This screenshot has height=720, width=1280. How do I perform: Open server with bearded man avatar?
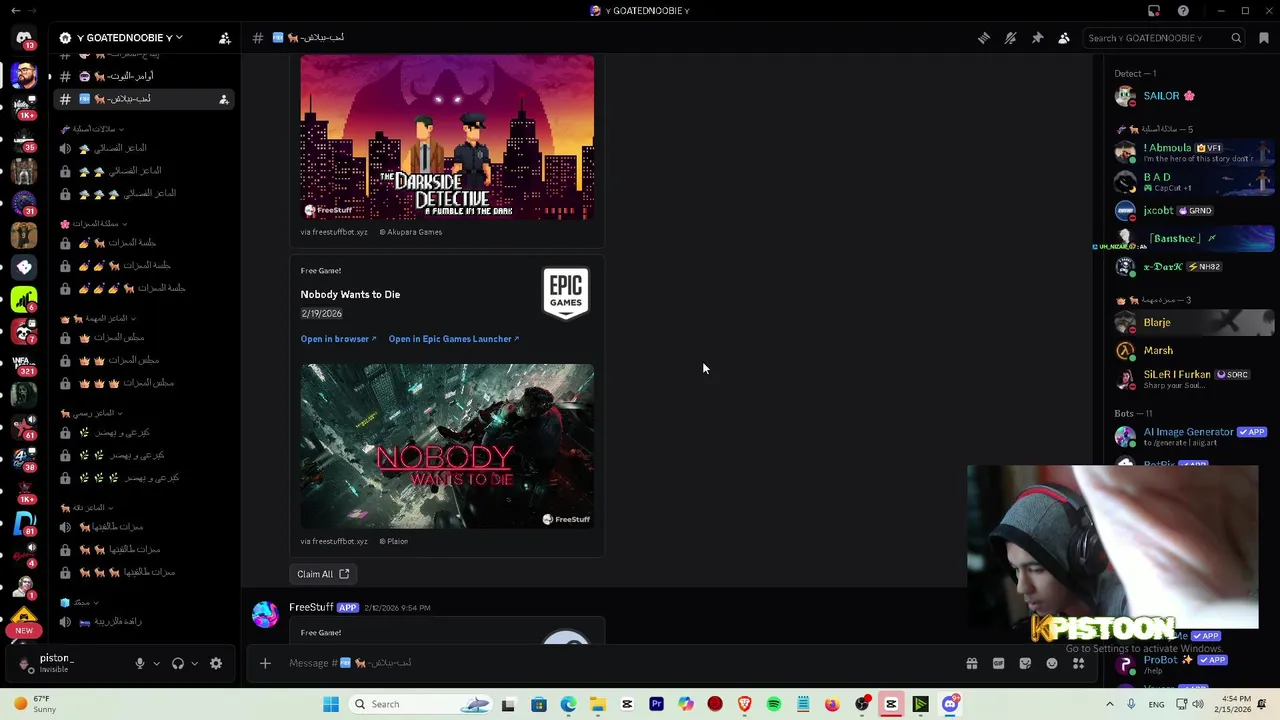[24, 74]
